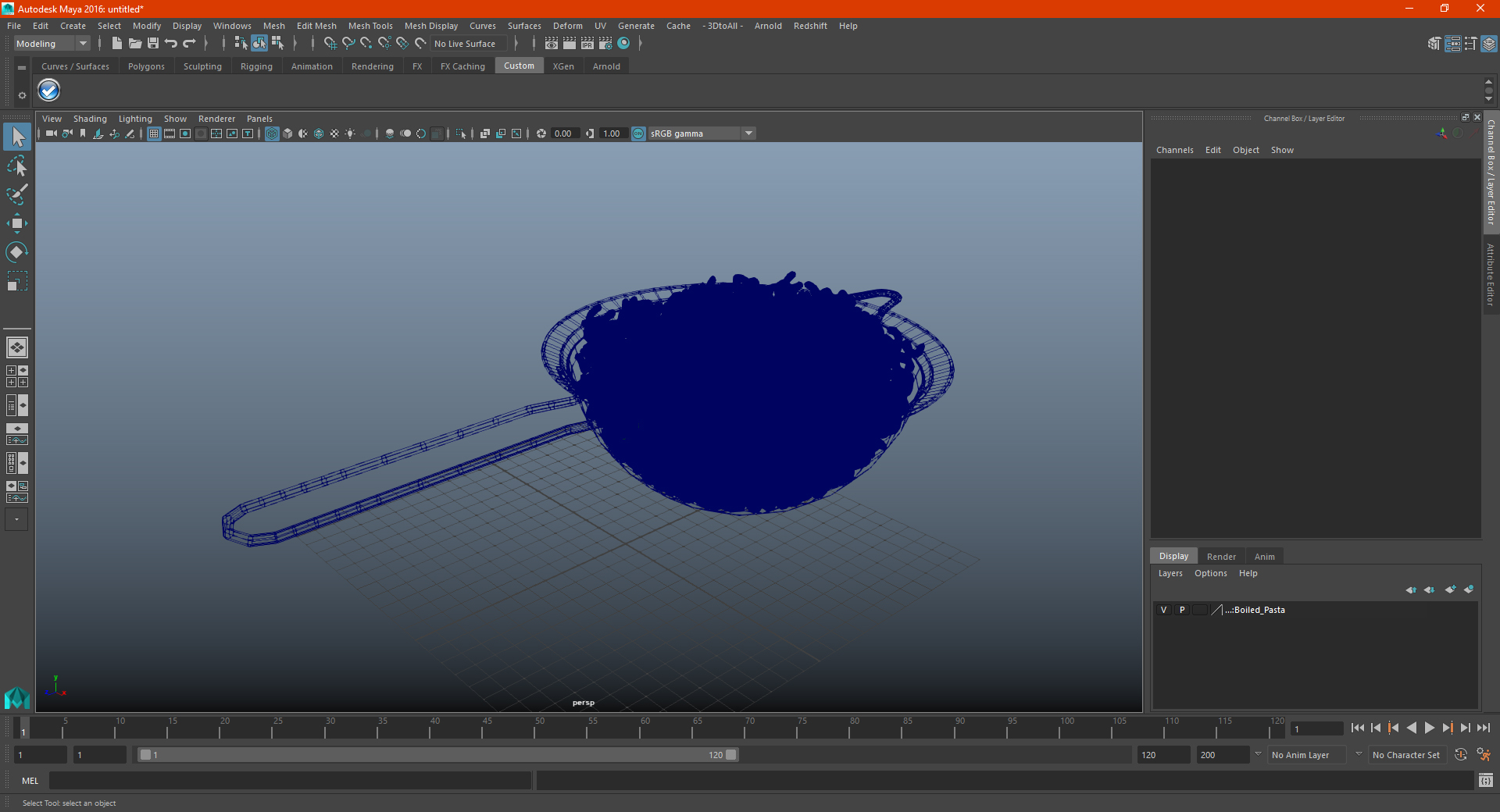1500x812 pixels.
Task: Switch to the Rigging shelf tab
Action: pyautogui.click(x=256, y=66)
